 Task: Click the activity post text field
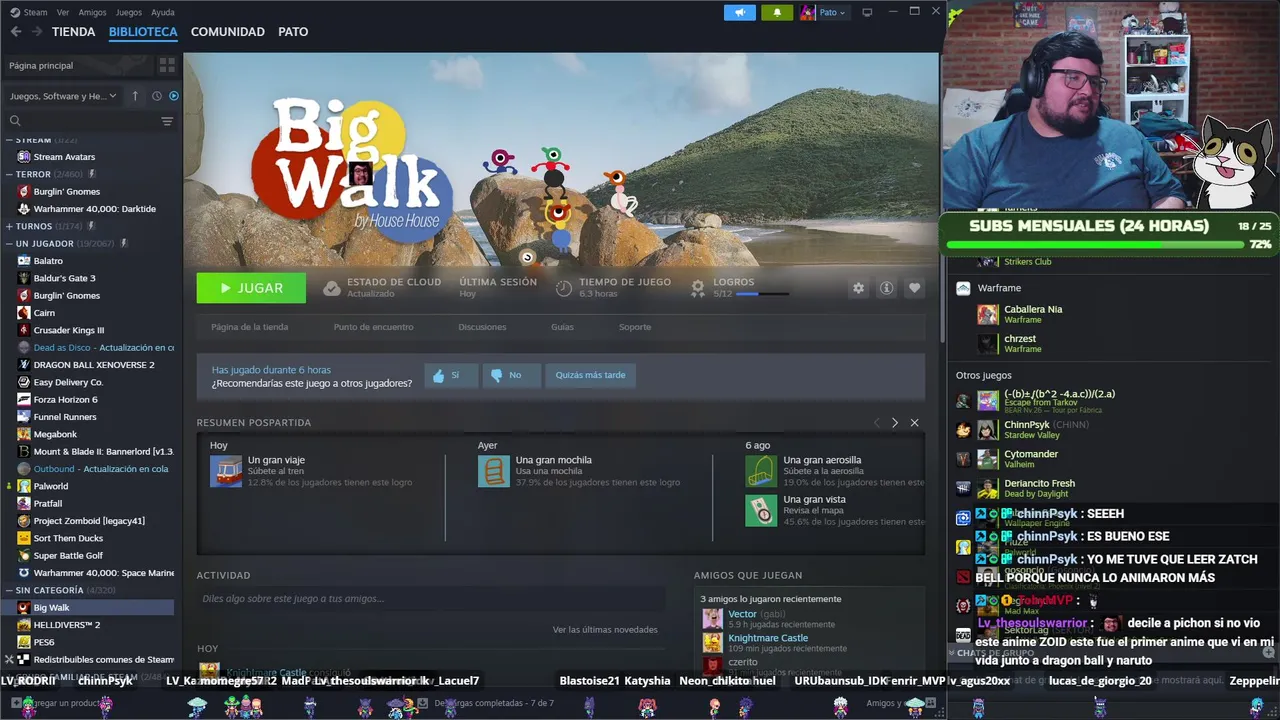[x=431, y=599]
